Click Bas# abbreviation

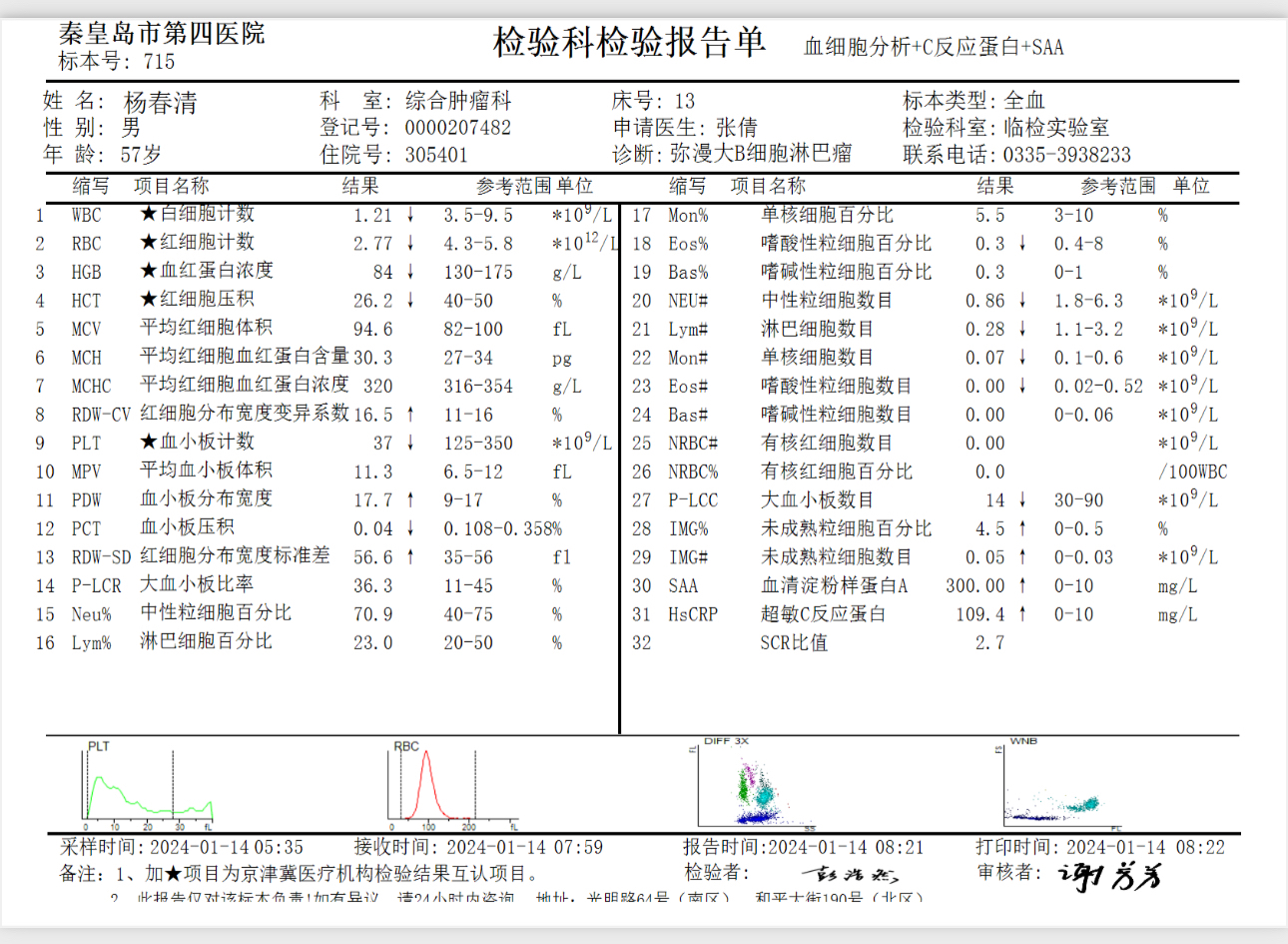coord(688,415)
